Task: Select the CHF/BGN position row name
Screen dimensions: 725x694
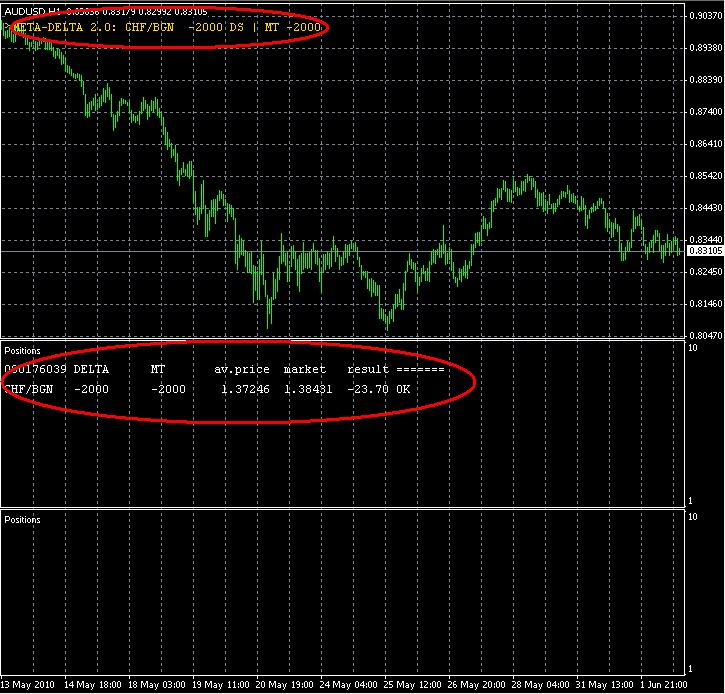Action: 29,389
